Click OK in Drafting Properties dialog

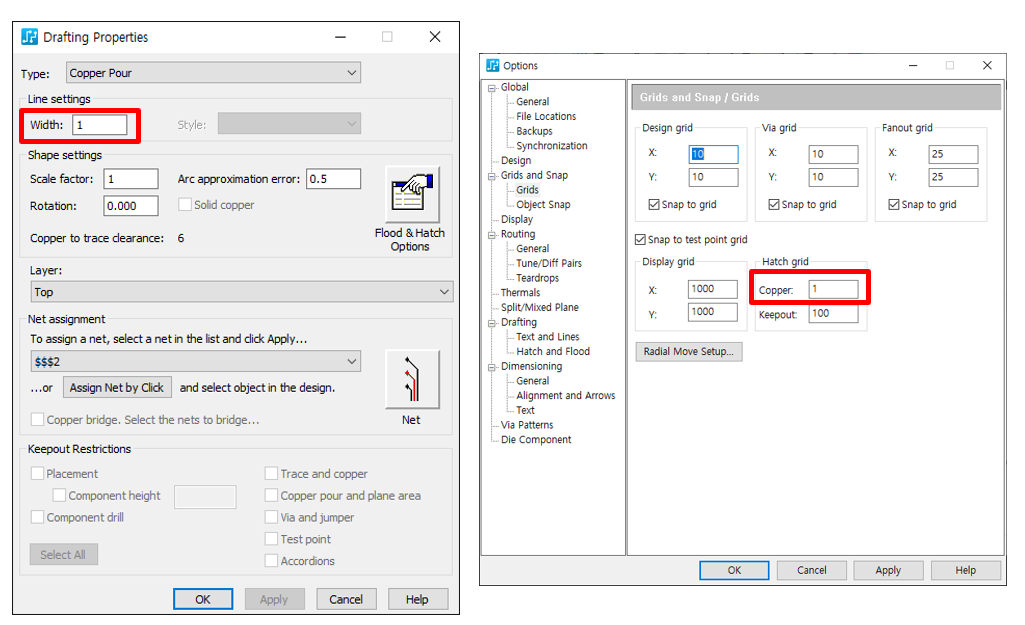point(203,599)
